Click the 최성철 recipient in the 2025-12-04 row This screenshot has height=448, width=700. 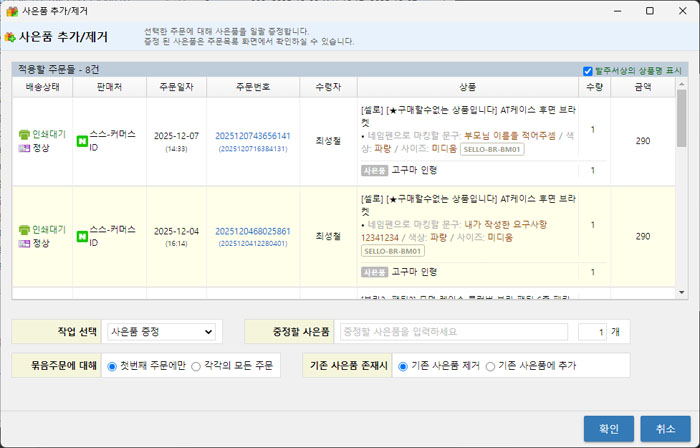click(328, 236)
